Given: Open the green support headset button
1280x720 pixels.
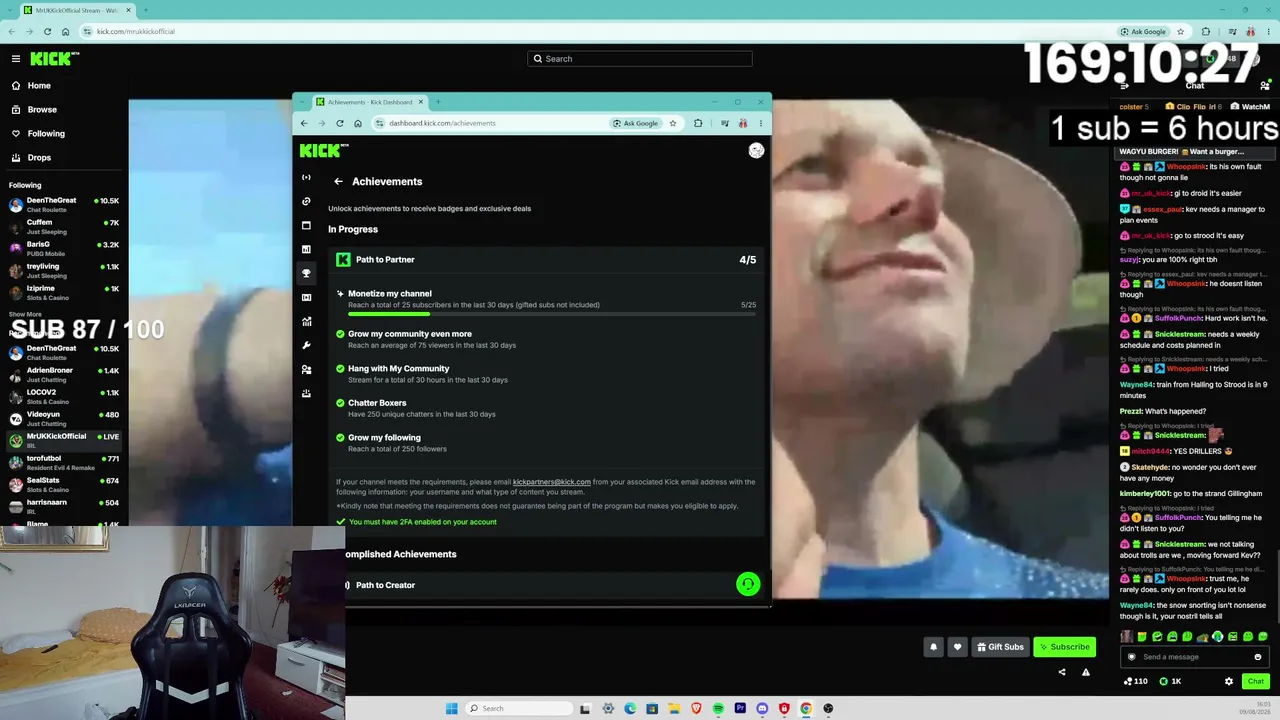Looking at the screenshot, I should 748,584.
